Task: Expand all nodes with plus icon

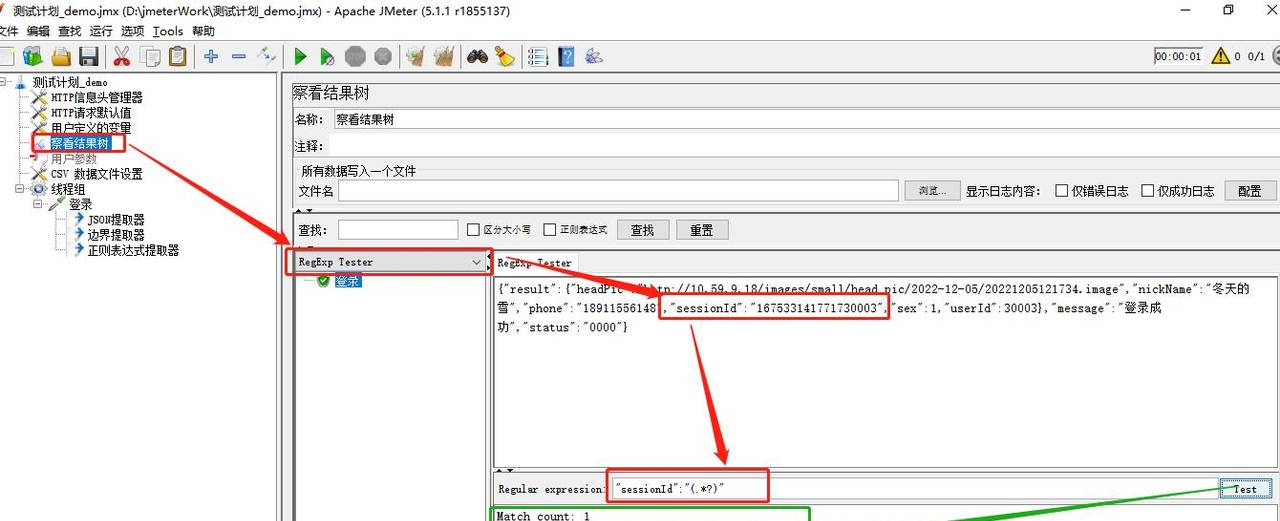Action: point(211,56)
